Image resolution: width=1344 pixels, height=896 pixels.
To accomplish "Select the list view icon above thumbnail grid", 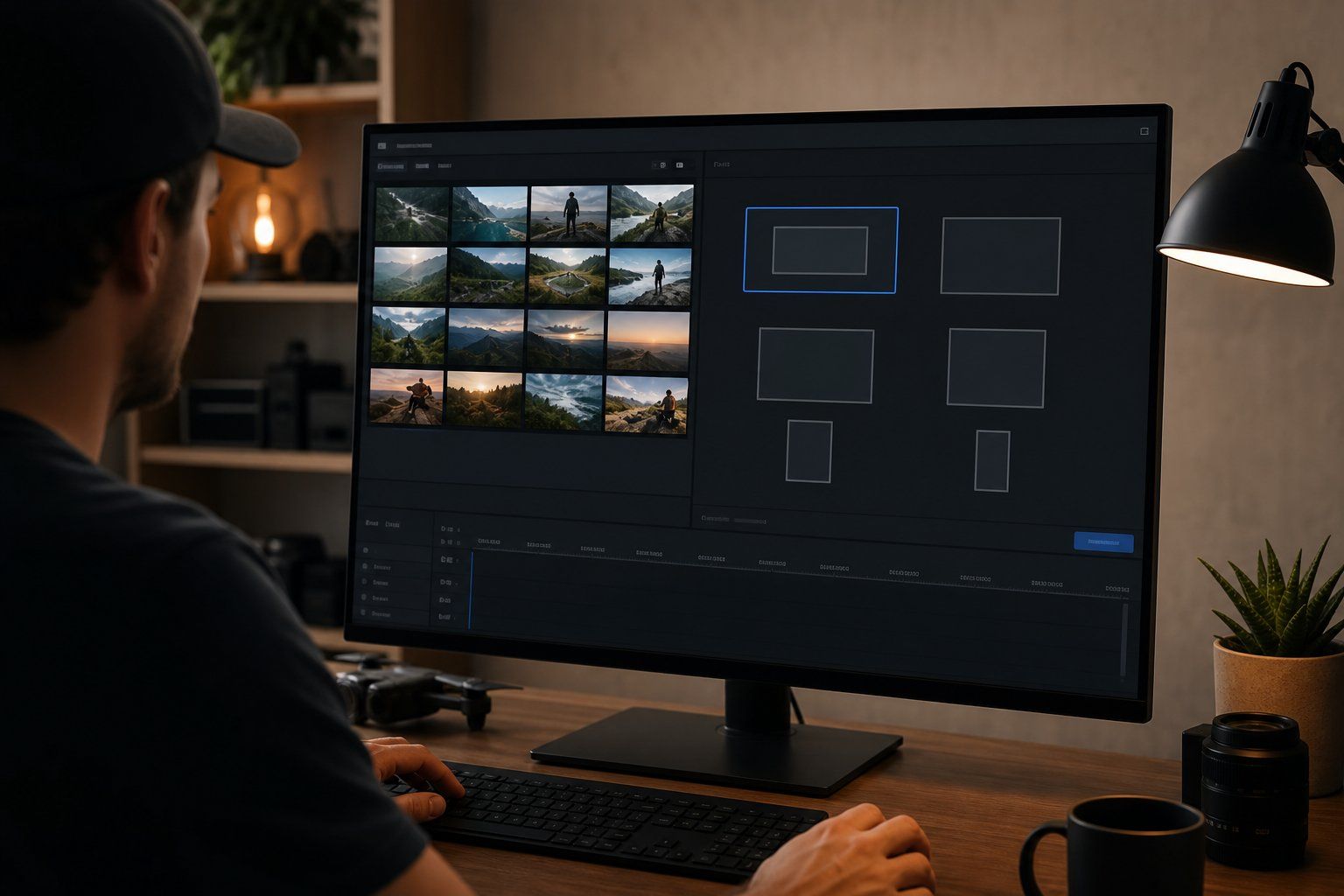I will [680, 165].
